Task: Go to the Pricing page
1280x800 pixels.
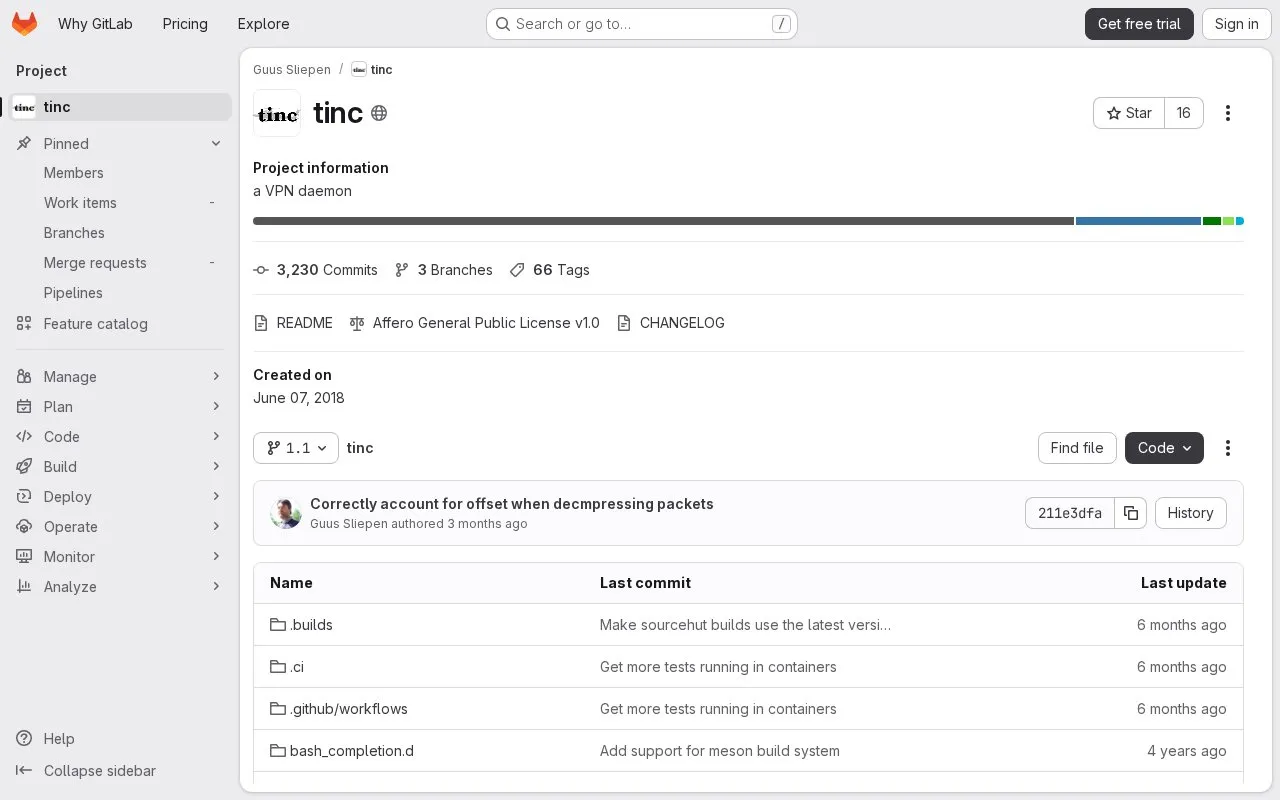Action: [x=185, y=24]
